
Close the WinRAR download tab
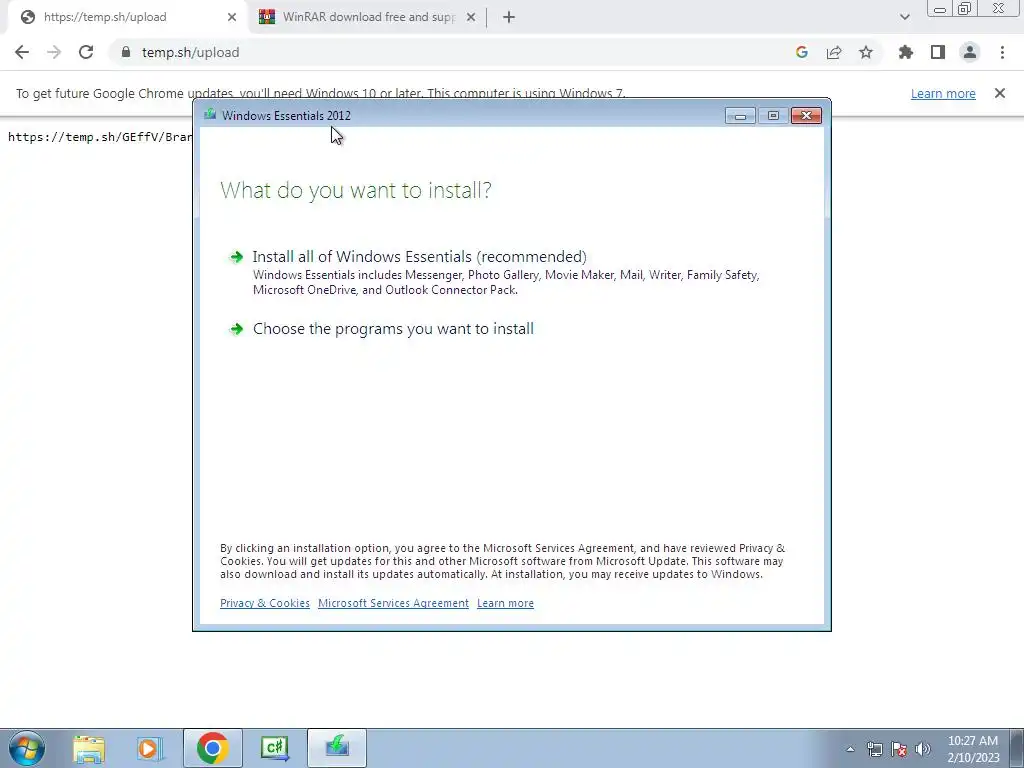(471, 17)
